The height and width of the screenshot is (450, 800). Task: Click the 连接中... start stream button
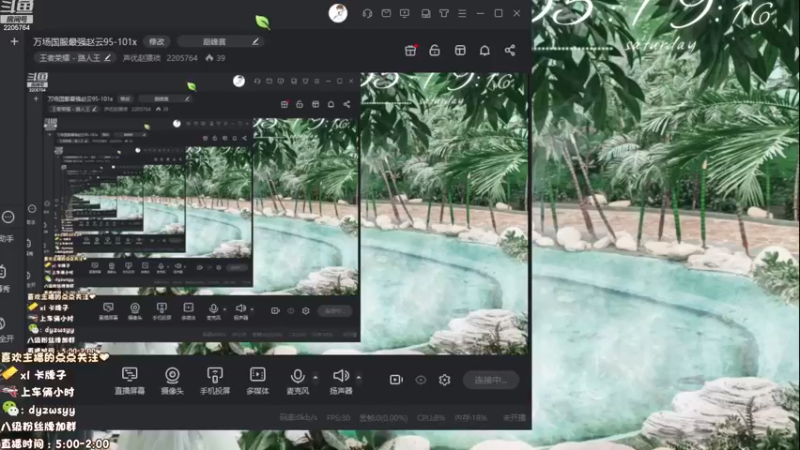pyautogui.click(x=491, y=380)
